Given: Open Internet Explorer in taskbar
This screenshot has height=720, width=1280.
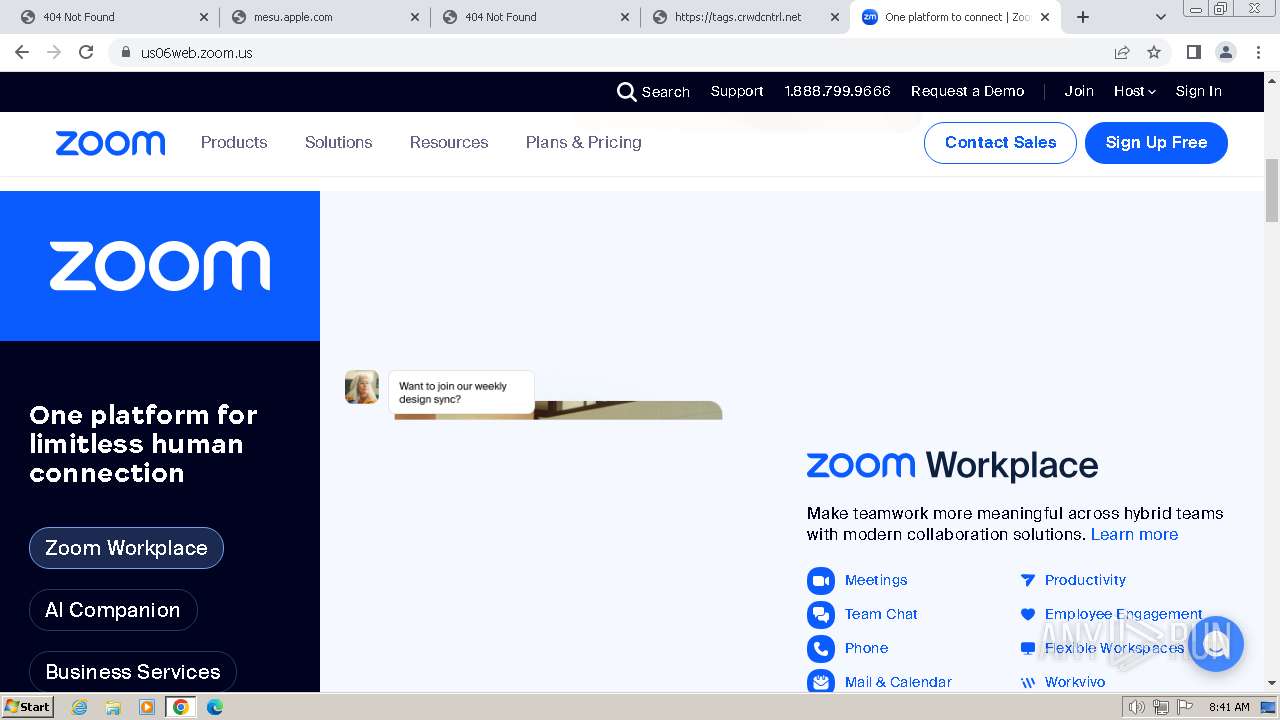Looking at the screenshot, I should [79, 707].
